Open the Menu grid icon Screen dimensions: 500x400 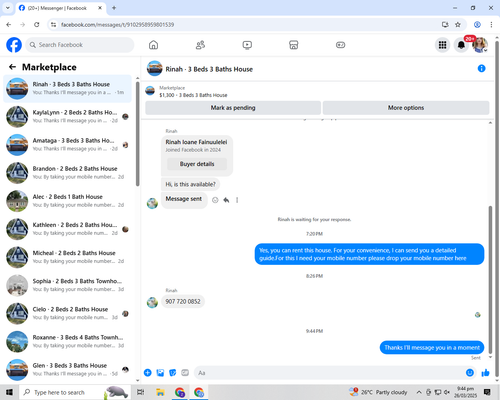click(x=442, y=45)
